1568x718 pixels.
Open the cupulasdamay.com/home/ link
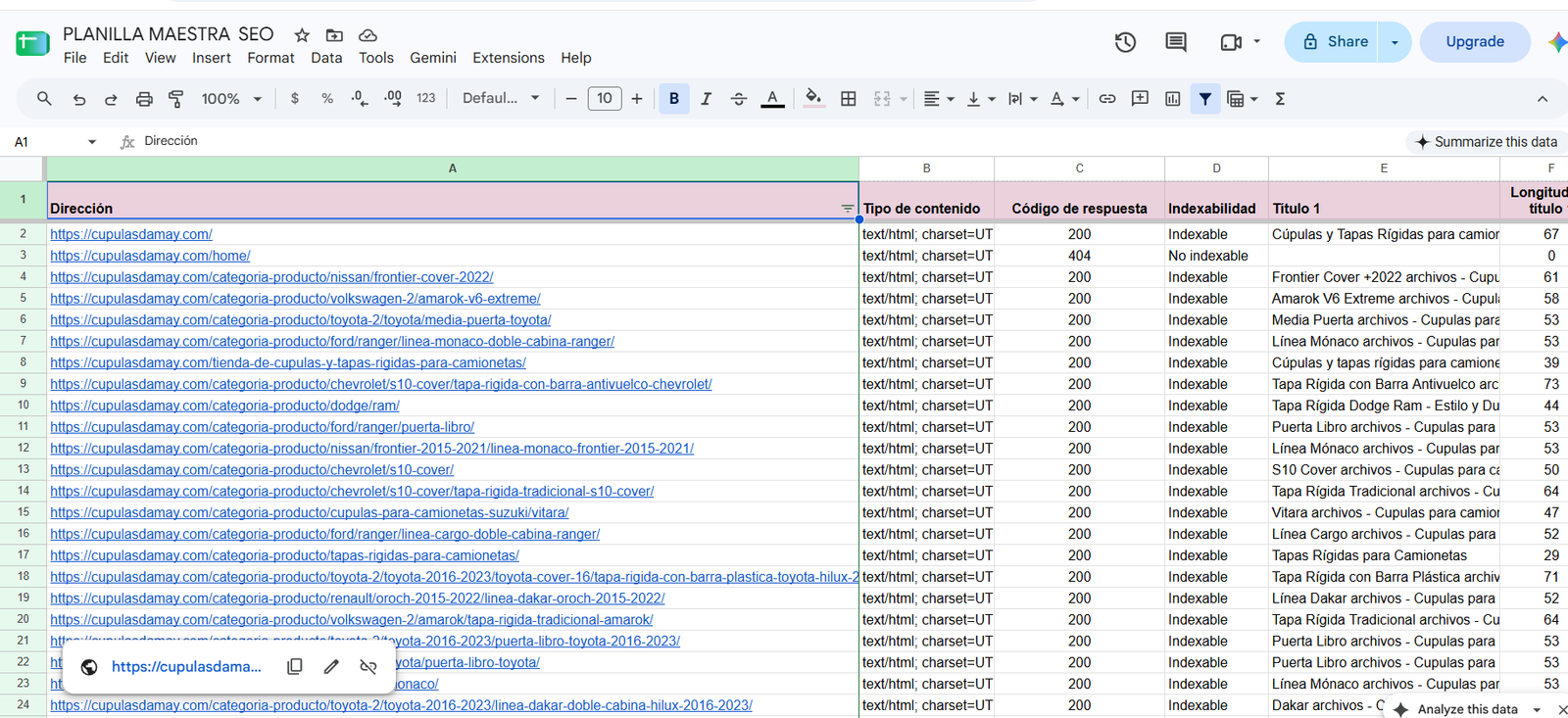click(150, 256)
